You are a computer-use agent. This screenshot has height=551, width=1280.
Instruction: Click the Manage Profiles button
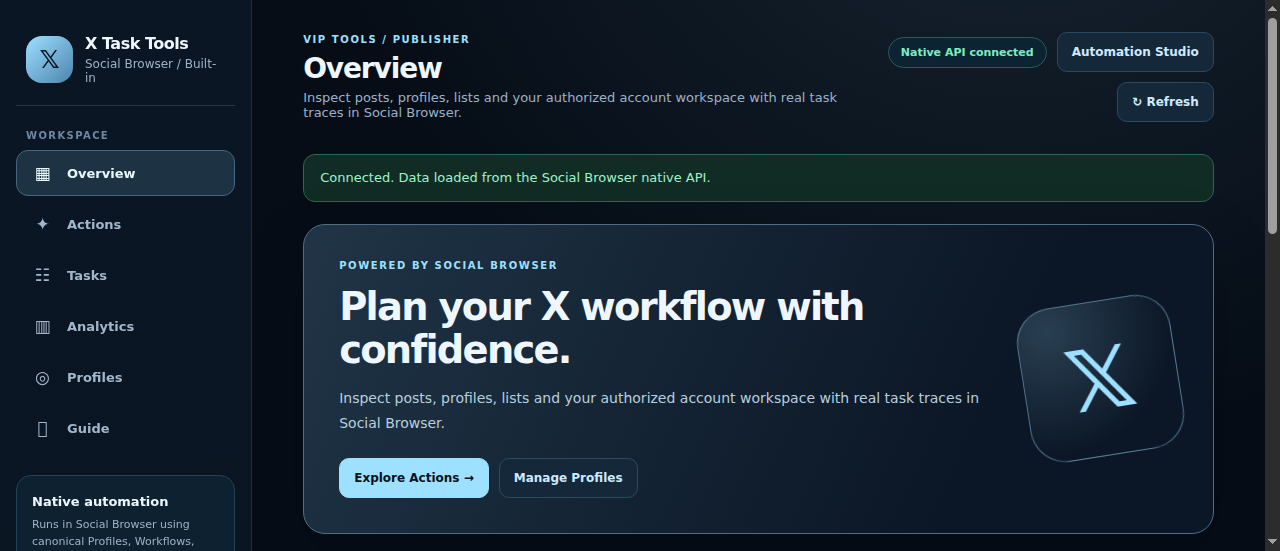(x=568, y=478)
